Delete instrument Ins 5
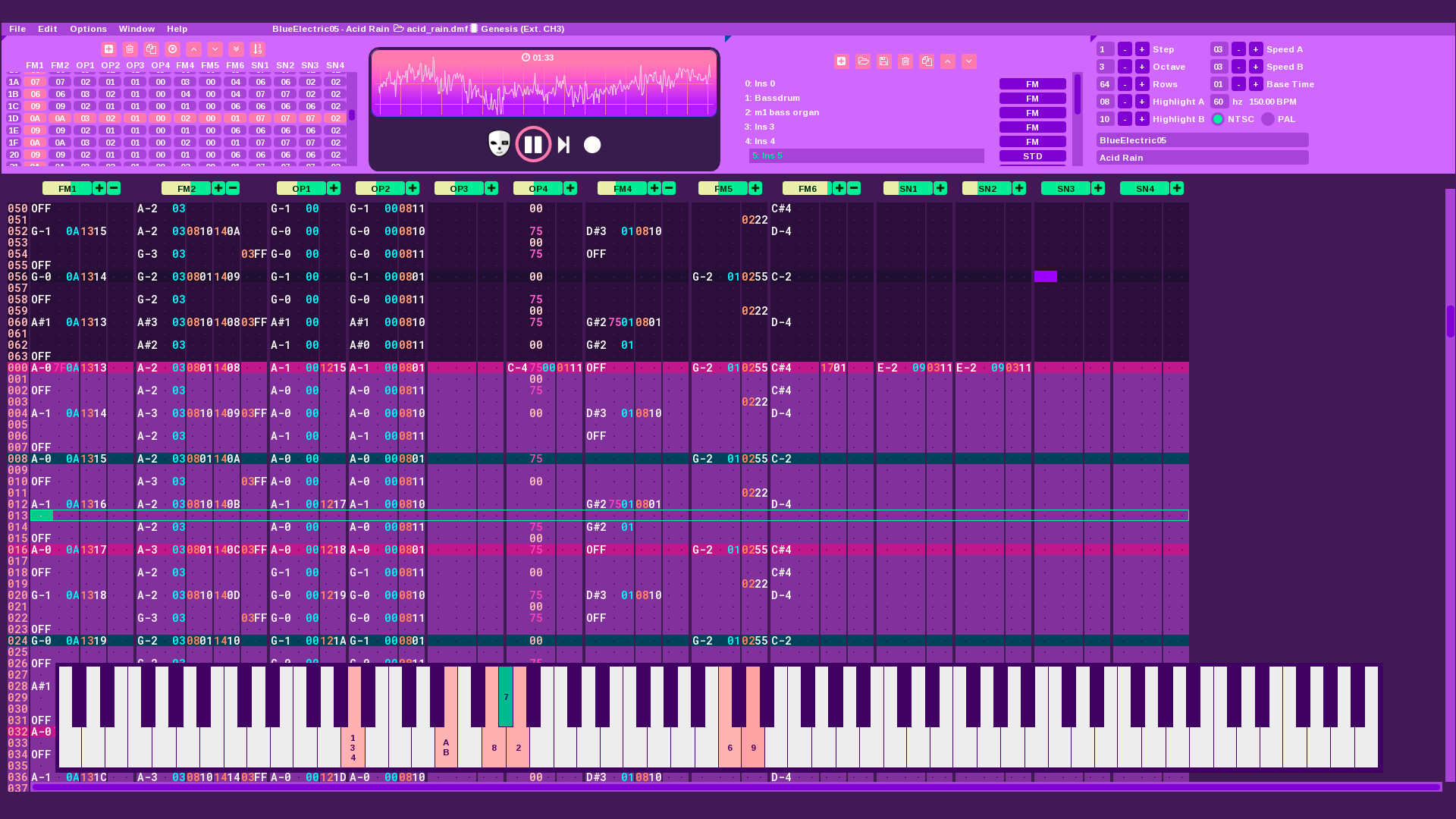Viewport: 1456px width, 819px height. click(905, 61)
